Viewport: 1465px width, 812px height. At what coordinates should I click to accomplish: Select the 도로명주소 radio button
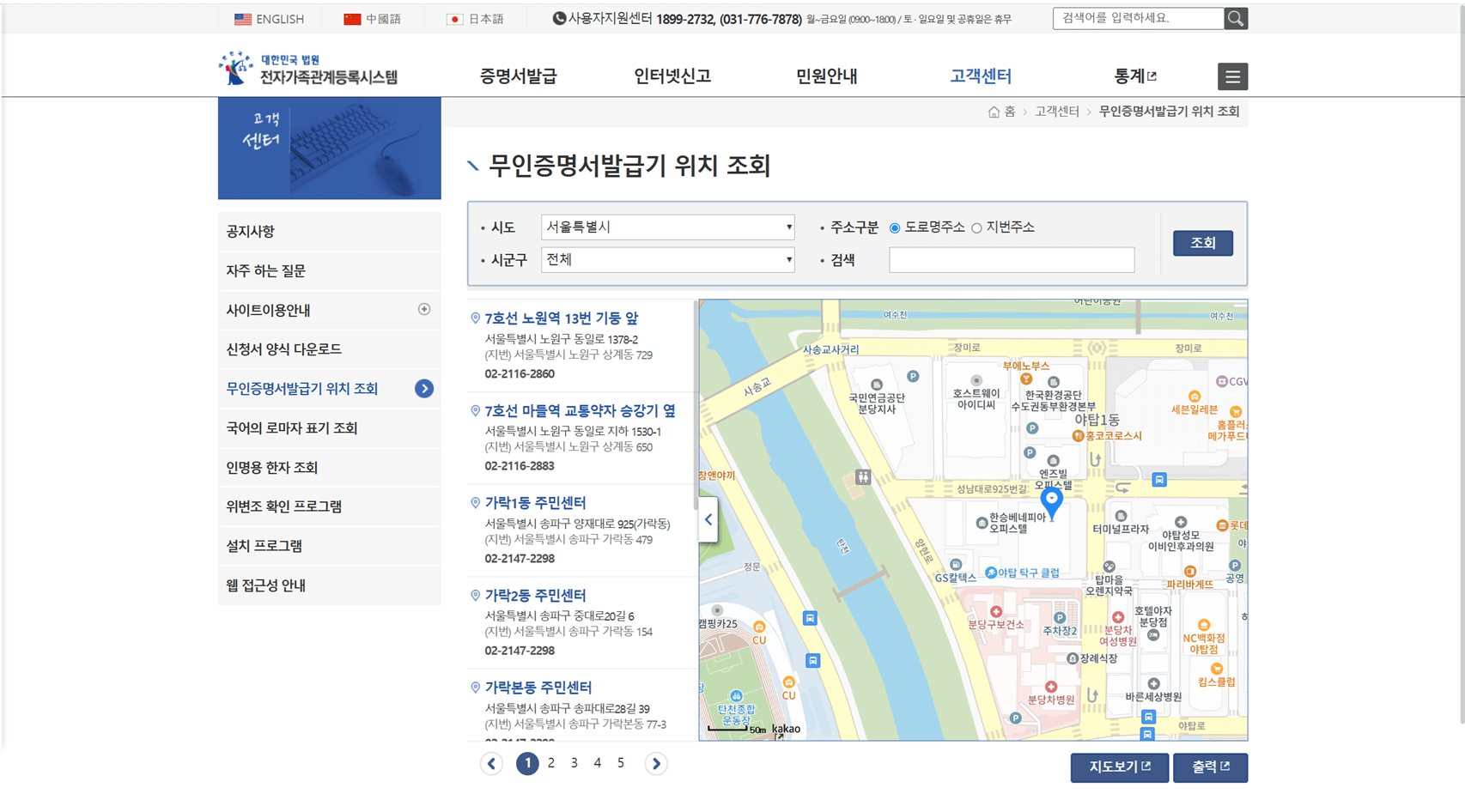pos(893,227)
